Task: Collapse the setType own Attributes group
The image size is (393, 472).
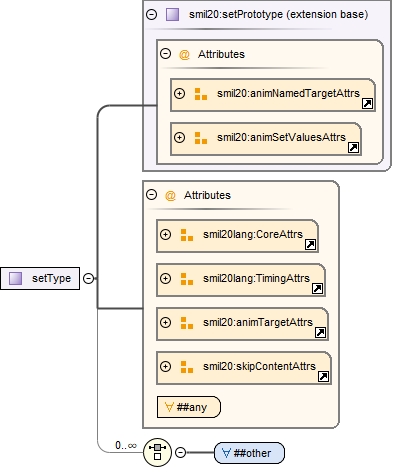Action: (152, 195)
